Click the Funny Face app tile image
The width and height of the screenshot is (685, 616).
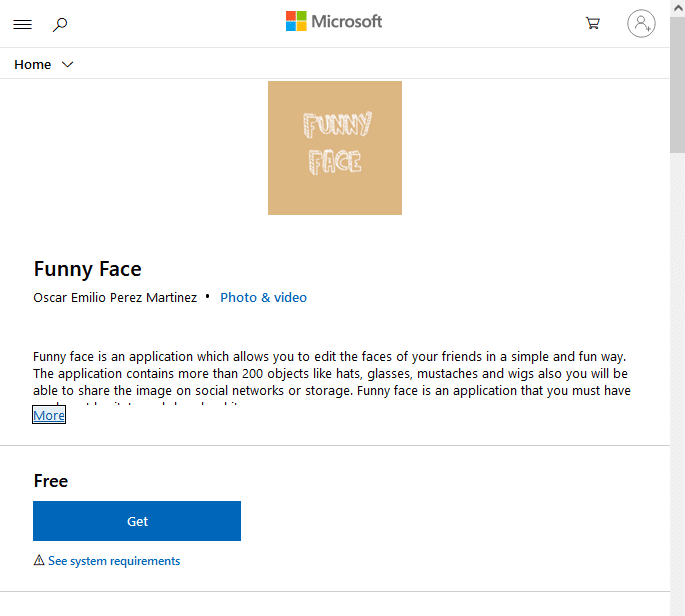point(335,148)
